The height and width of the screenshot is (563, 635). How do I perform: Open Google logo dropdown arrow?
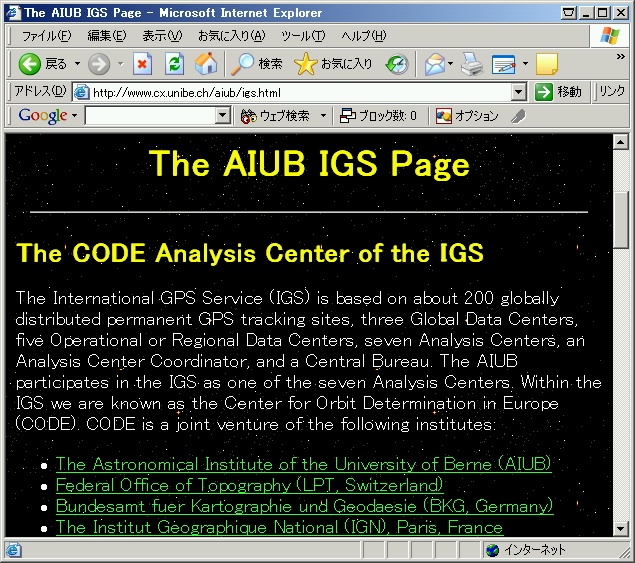click(x=75, y=116)
